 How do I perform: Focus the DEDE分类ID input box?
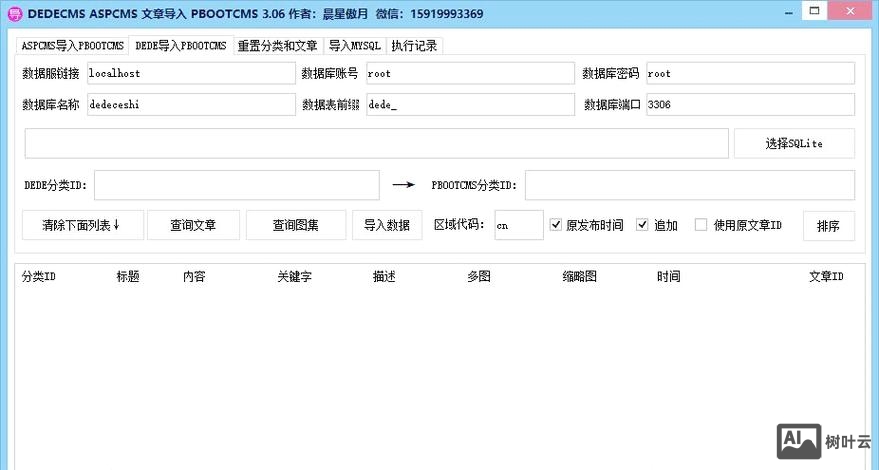[x=237, y=185]
